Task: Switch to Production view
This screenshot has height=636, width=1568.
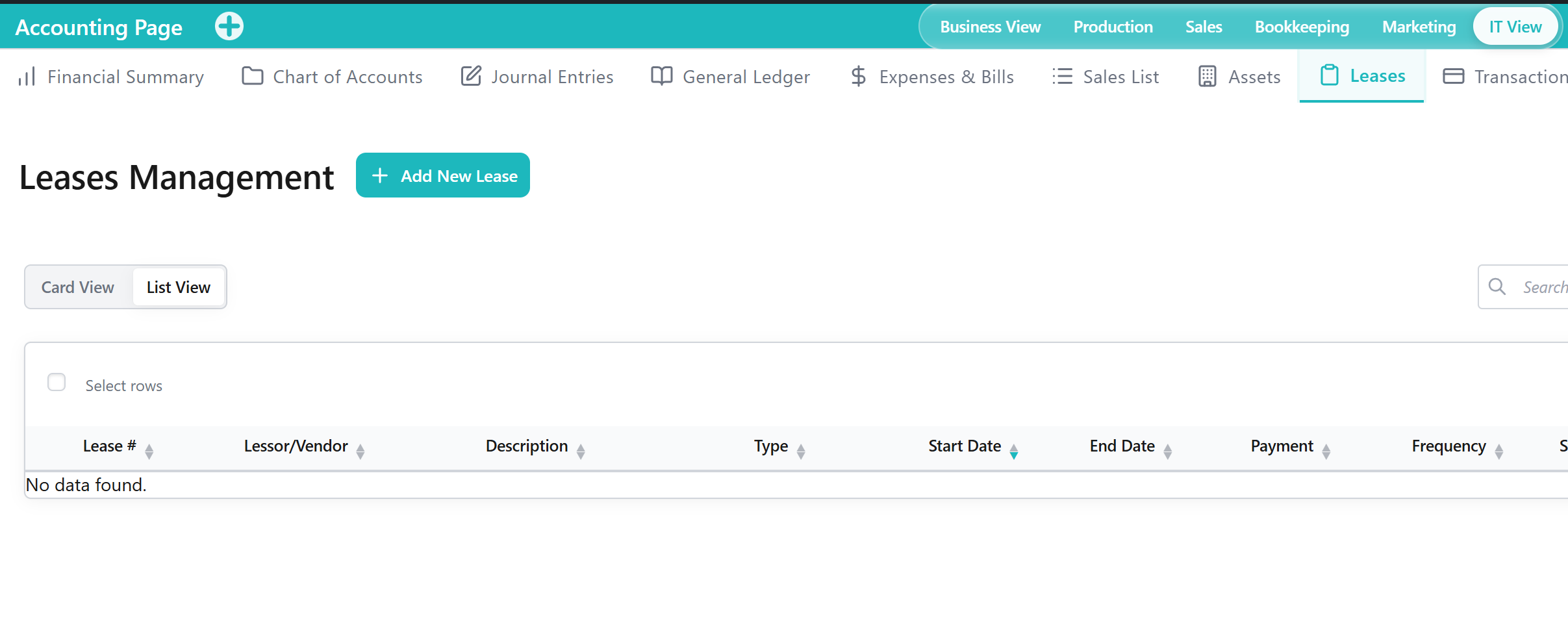Action: 1113,27
